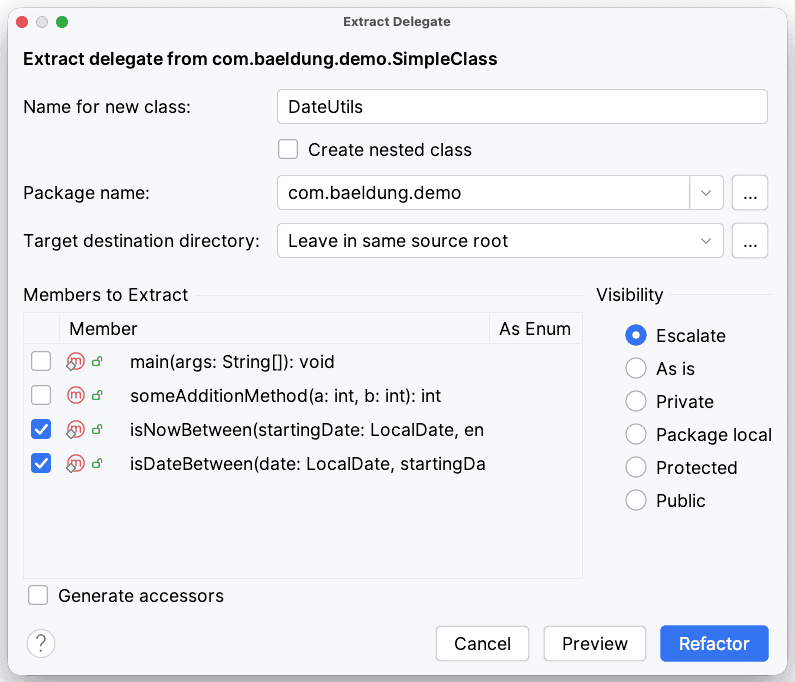The height and width of the screenshot is (682, 795).
Task: Click the public visibility lock icon for isDateBetween
Action: [x=97, y=464]
